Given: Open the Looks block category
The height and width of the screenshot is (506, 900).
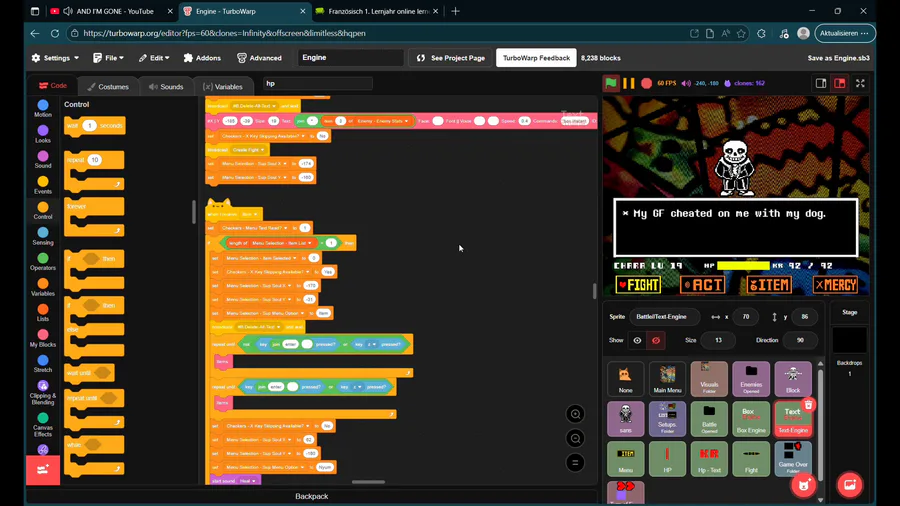Looking at the screenshot, I should click(x=42, y=134).
